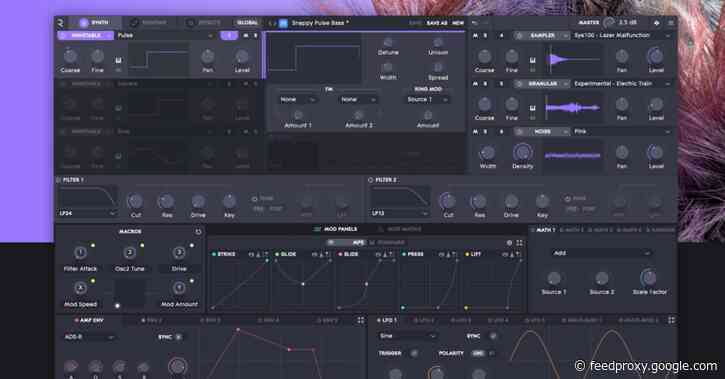Open Filter 1 LP24 type dropdown
This screenshot has width=725, height=379.
(x=87, y=214)
